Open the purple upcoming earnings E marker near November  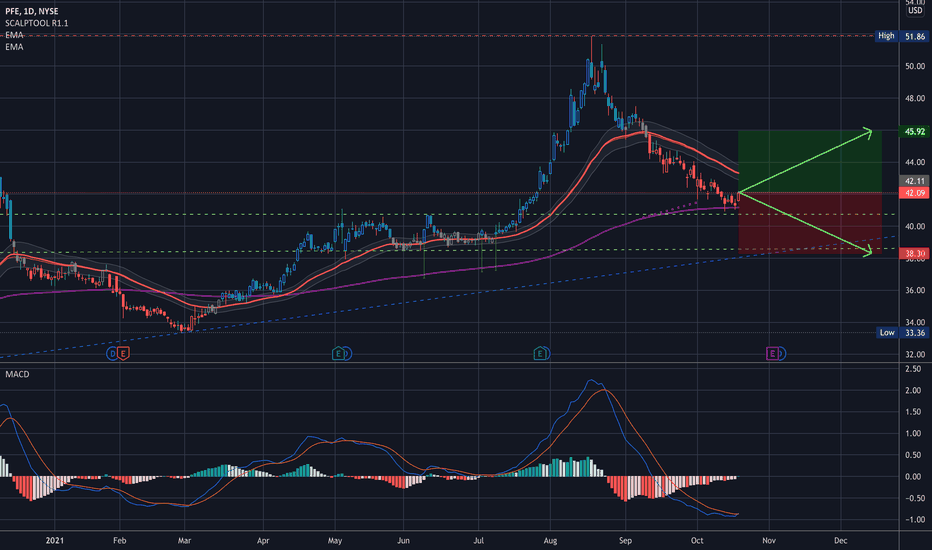click(x=773, y=354)
